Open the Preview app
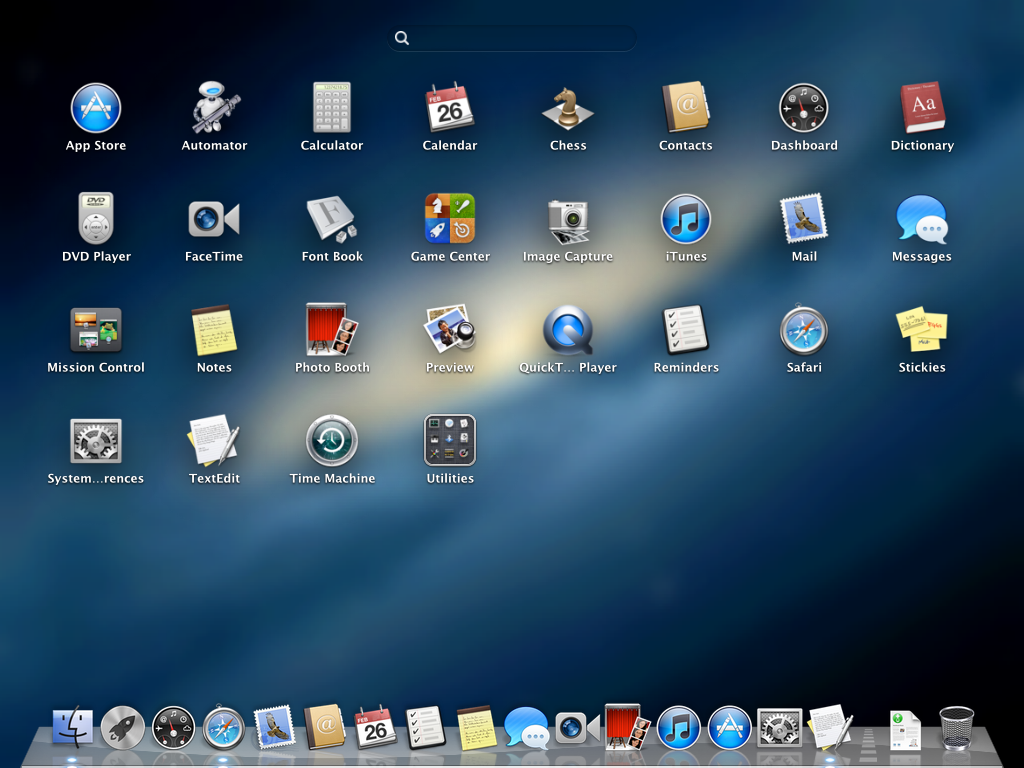The height and width of the screenshot is (768, 1024). (x=450, y=330)
